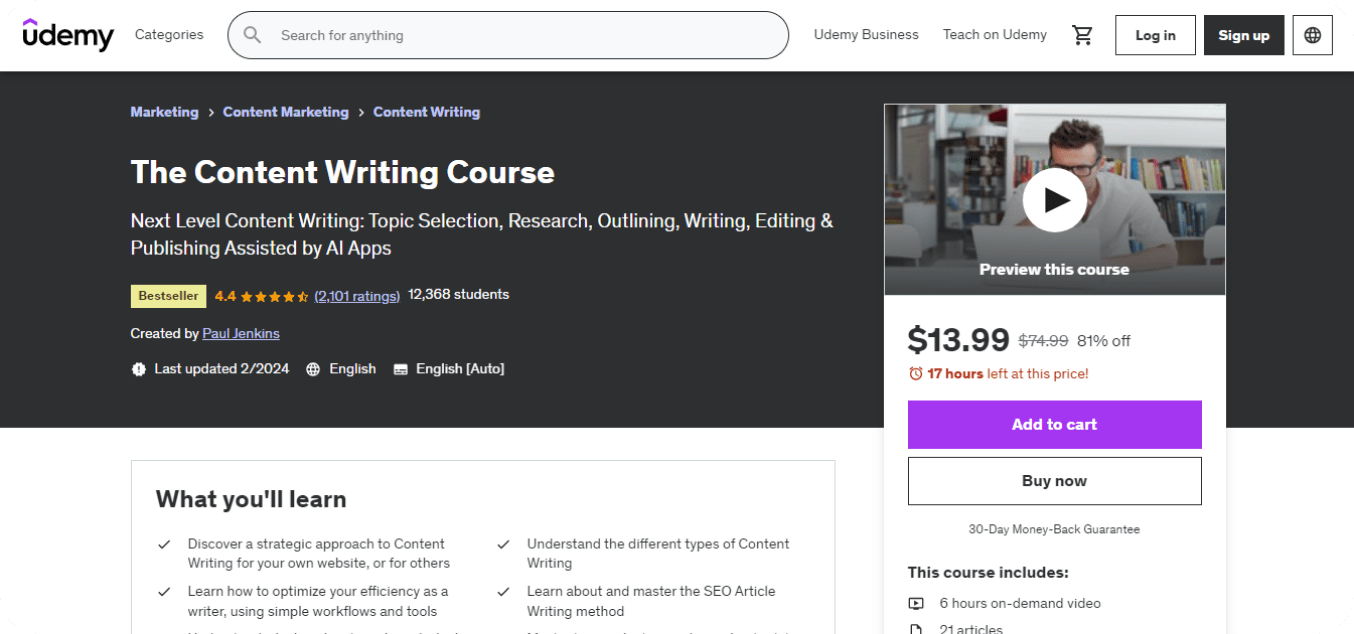Open the shopping cart icon
The image size is (1354, 634).
(x=1082, y=34)
